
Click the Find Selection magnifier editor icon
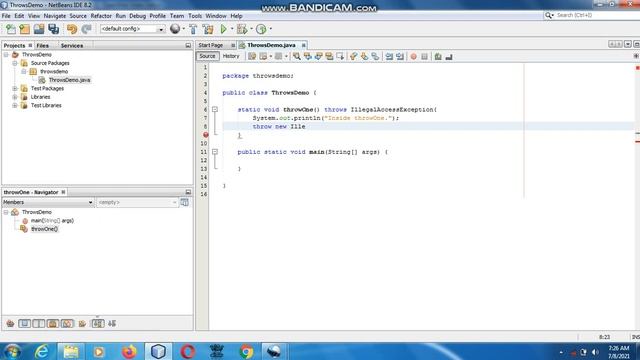(x=297, y=56)
